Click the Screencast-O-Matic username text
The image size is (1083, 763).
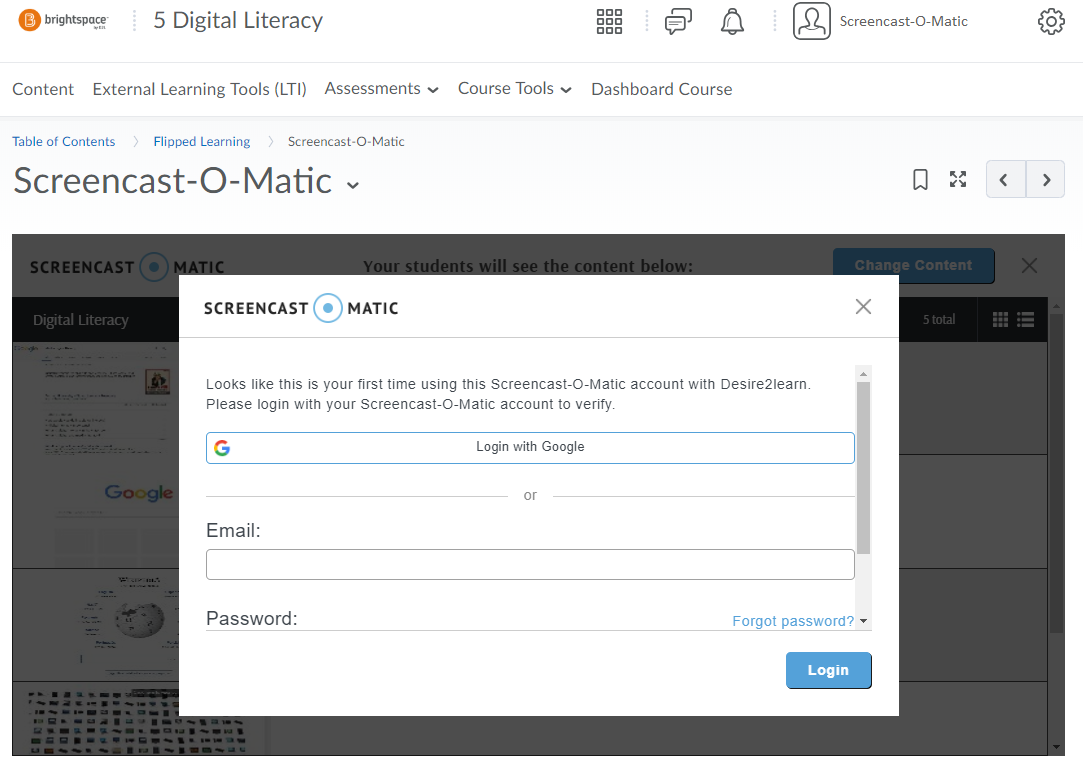pos(903,21)
